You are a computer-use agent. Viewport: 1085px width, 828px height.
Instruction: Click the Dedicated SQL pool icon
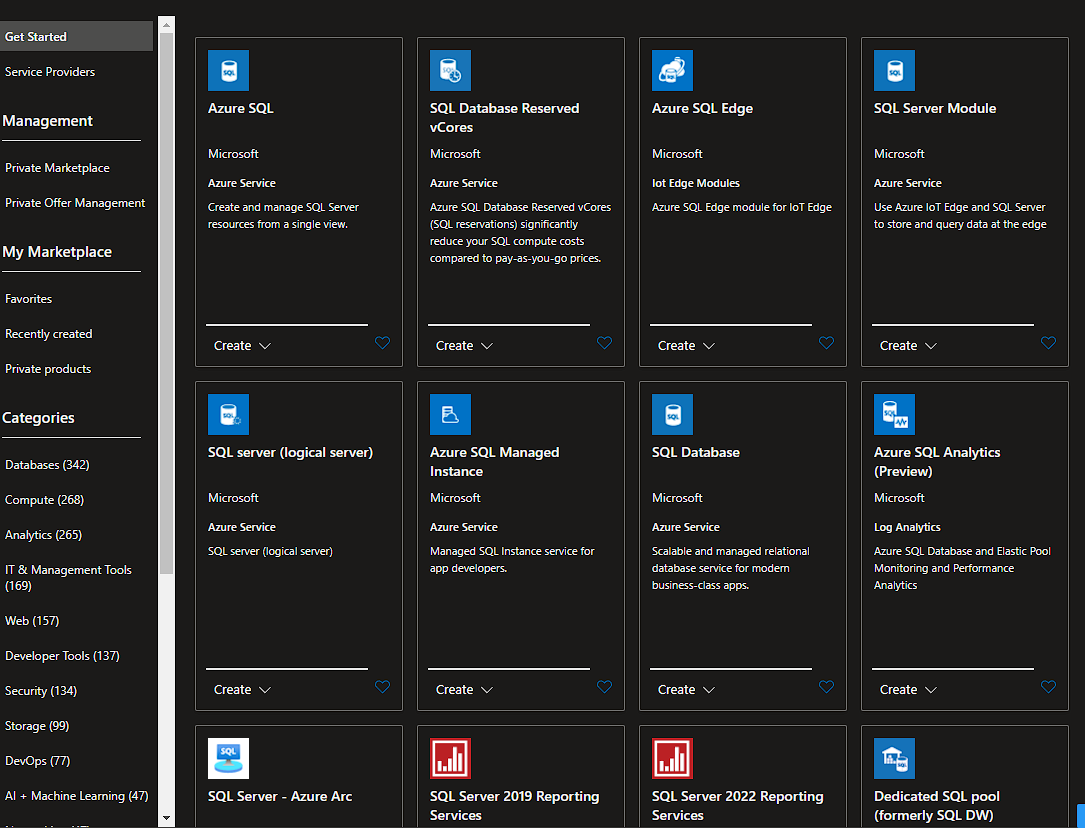895,758
